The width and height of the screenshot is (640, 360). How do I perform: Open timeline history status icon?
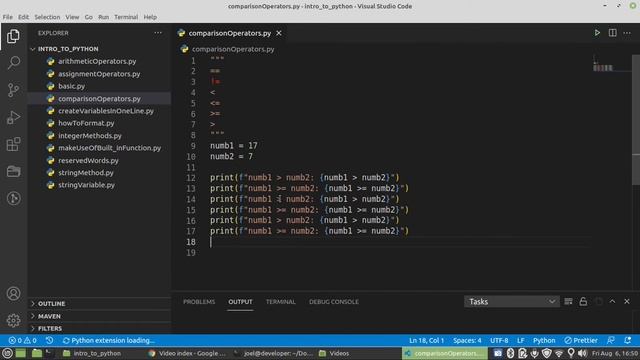pos(49,340)
